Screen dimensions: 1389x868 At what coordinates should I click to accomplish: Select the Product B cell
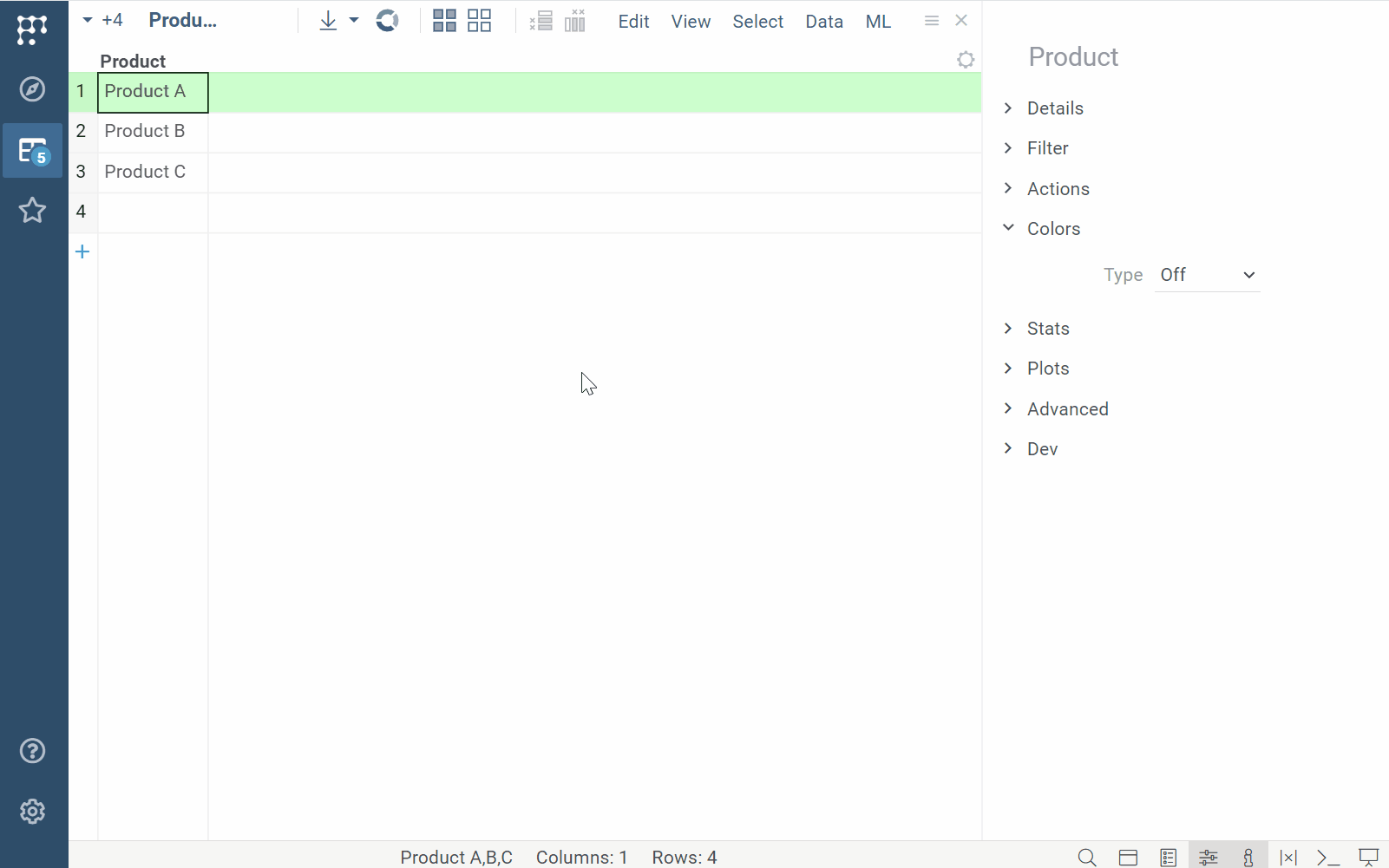point(145,132)
